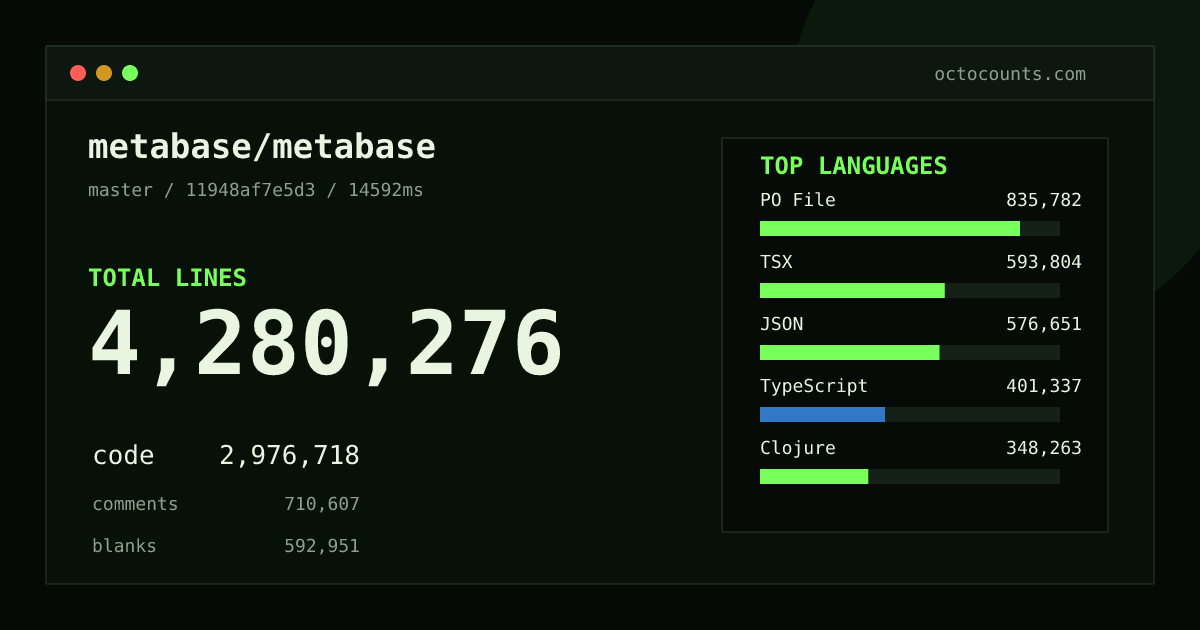Click the PO File language label

pos(798,200)
